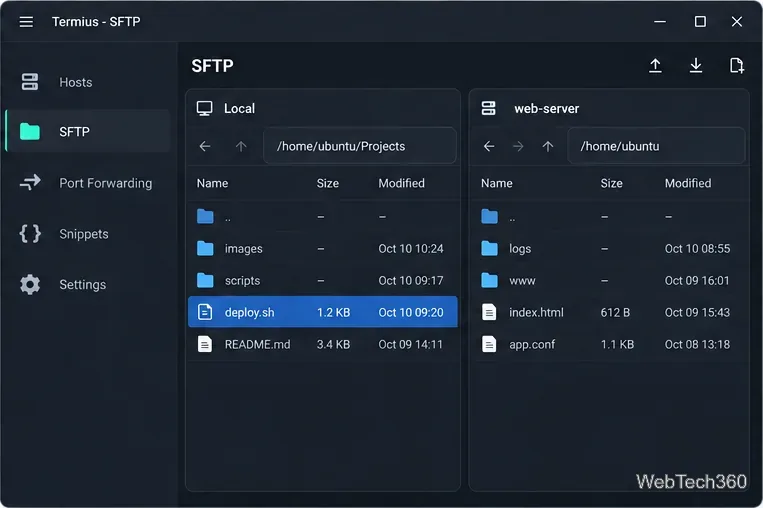
Task: Sort Local pane by Size column
Action: click(327, 183)
